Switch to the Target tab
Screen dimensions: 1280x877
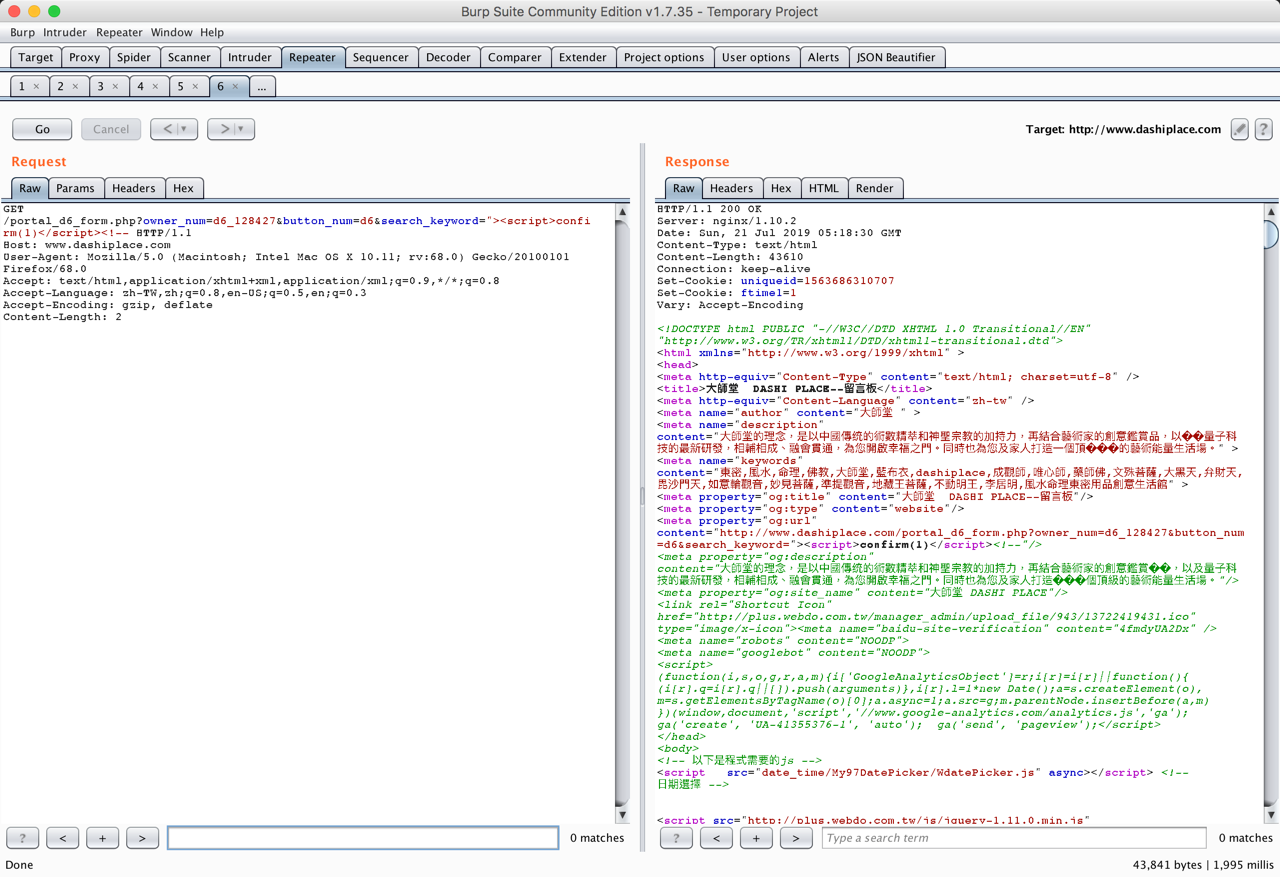point(36,58)
